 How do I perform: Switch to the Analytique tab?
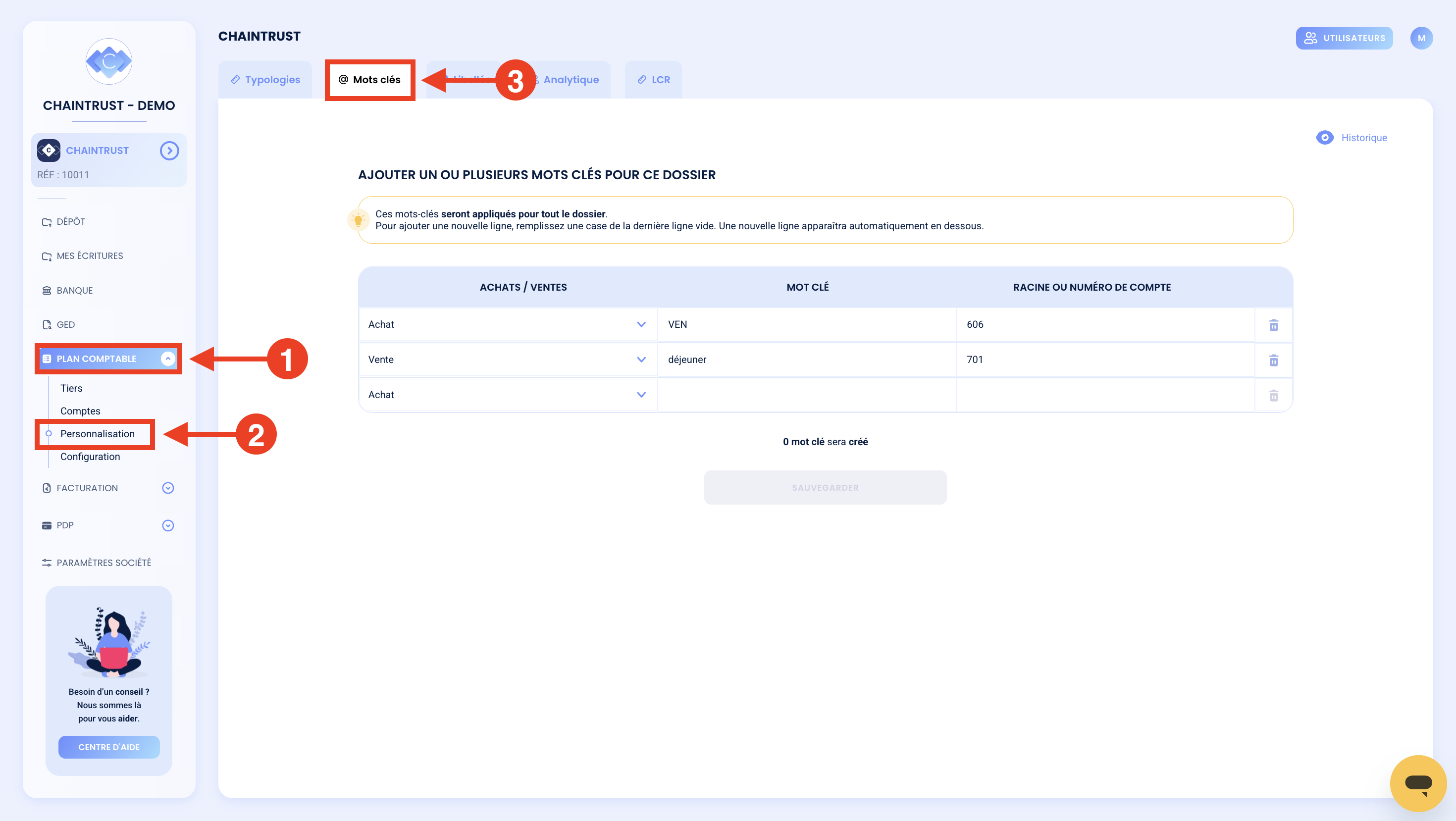[571, 80]
